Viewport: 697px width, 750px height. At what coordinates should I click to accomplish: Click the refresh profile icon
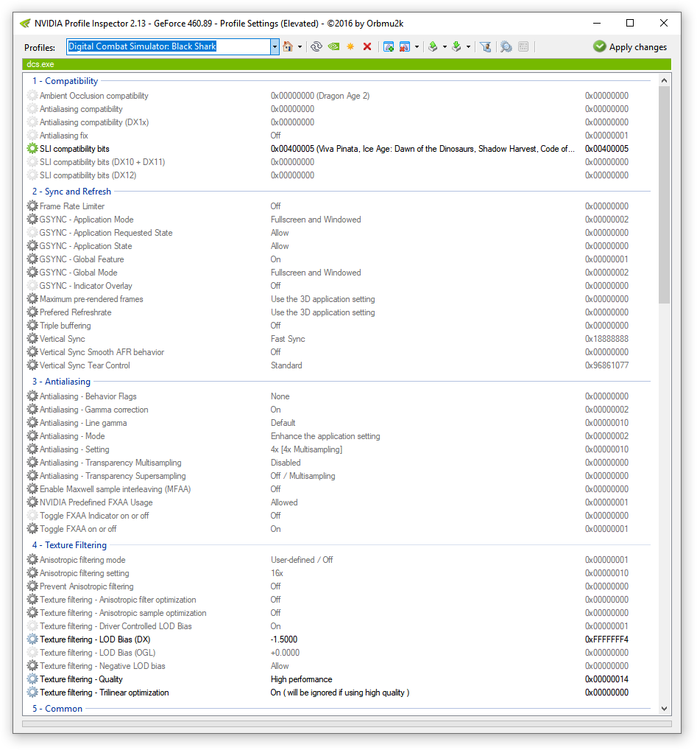[316, 46]
